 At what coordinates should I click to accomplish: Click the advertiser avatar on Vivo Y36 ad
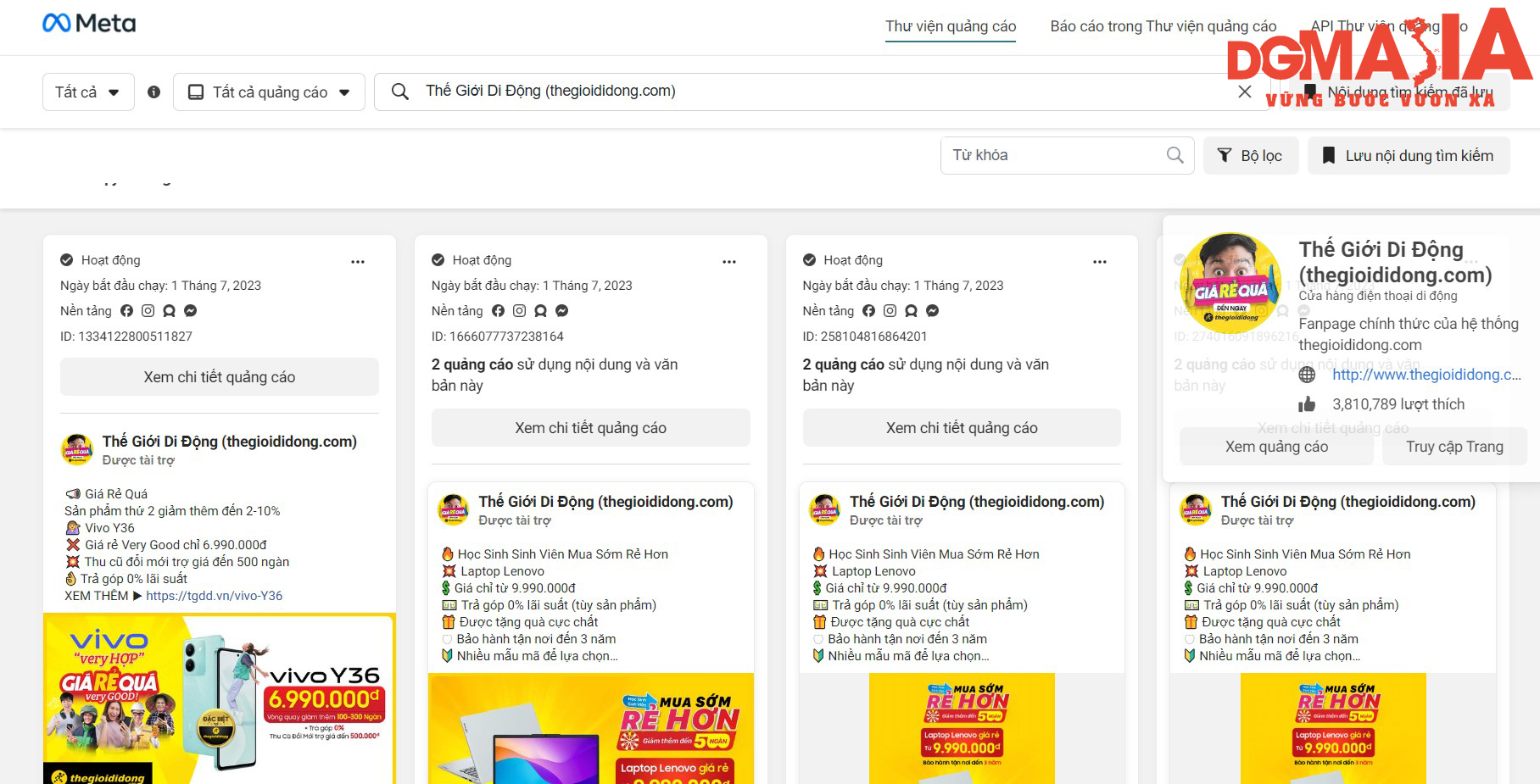77,449
